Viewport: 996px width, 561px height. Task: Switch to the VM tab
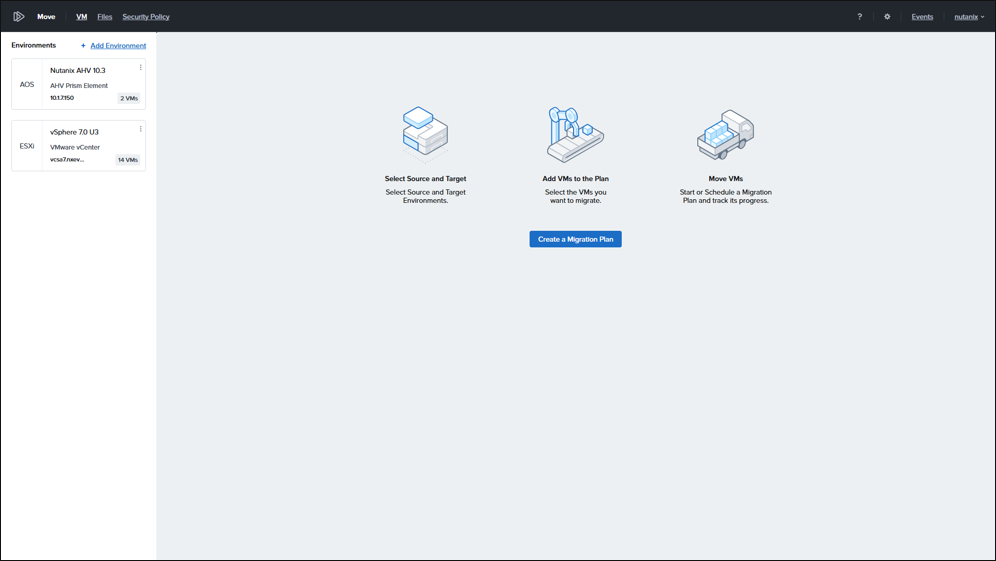click(x=82, y=17)
